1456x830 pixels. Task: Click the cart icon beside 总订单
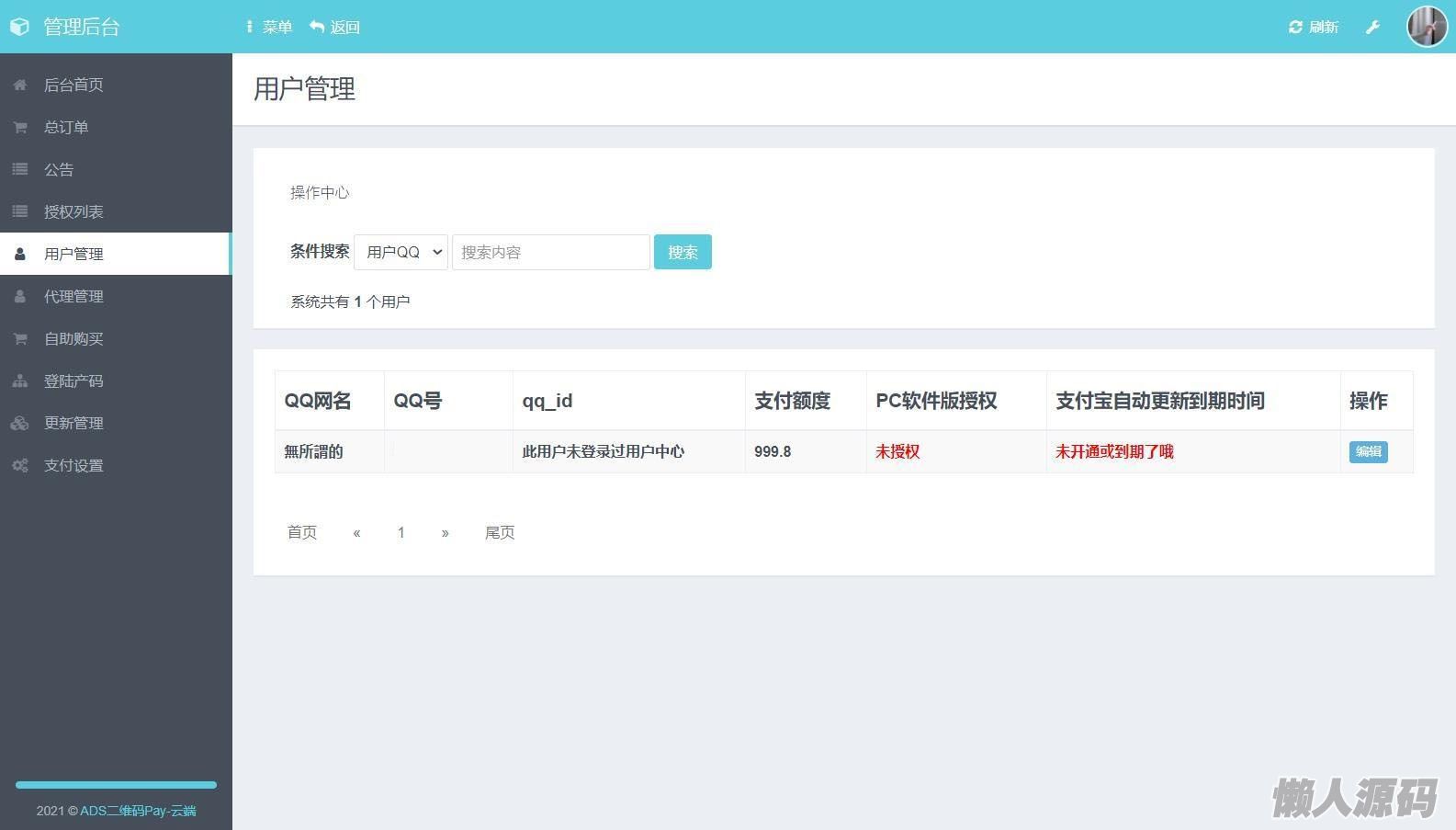[x=19, y=127]
